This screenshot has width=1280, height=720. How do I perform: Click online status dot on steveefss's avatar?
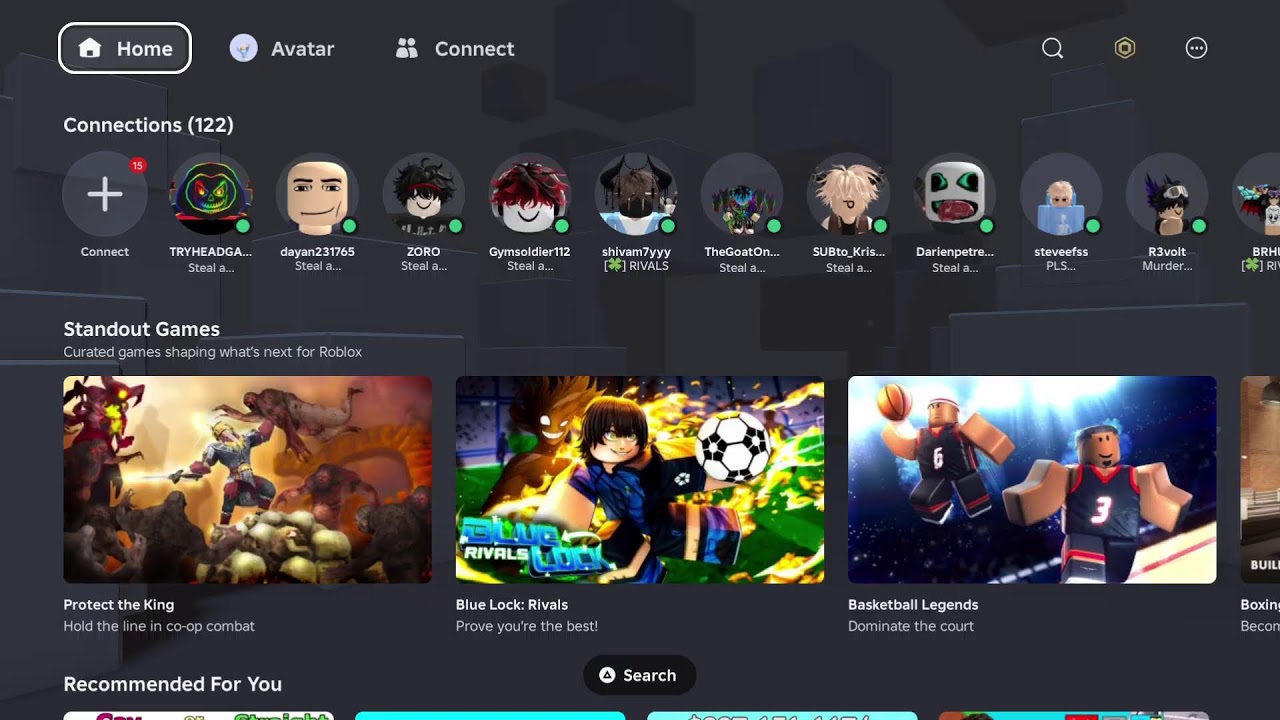(x=1093, y=226)
